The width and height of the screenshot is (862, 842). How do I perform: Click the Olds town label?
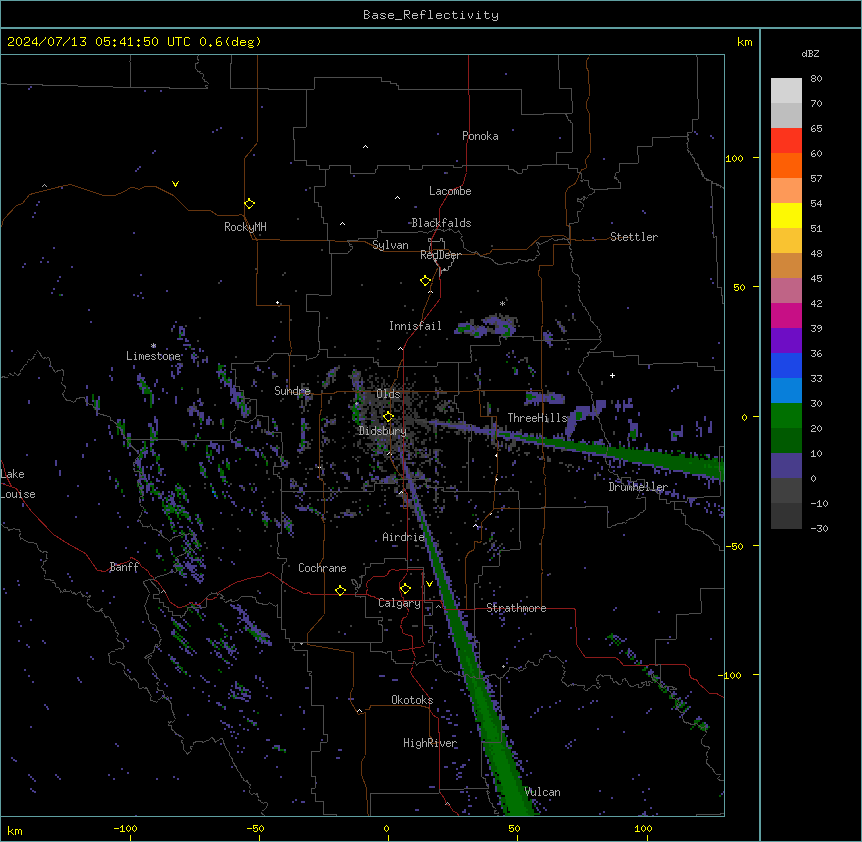click(388, 394)
